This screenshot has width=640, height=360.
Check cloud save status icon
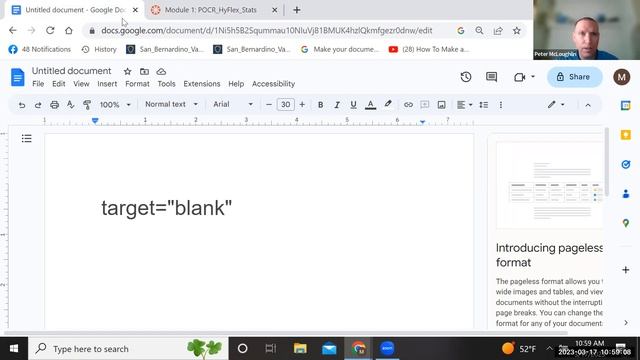point(161,71)
